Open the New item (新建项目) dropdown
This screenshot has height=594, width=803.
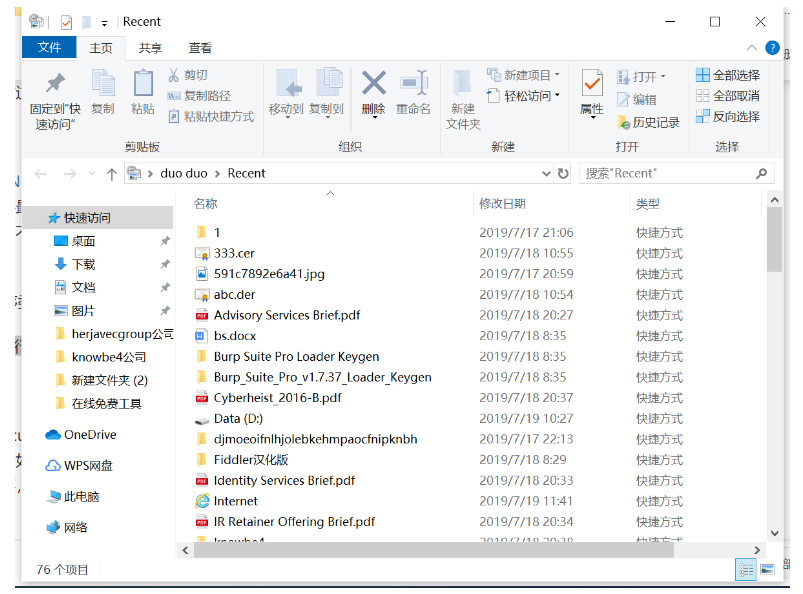[x=523, y=75]
